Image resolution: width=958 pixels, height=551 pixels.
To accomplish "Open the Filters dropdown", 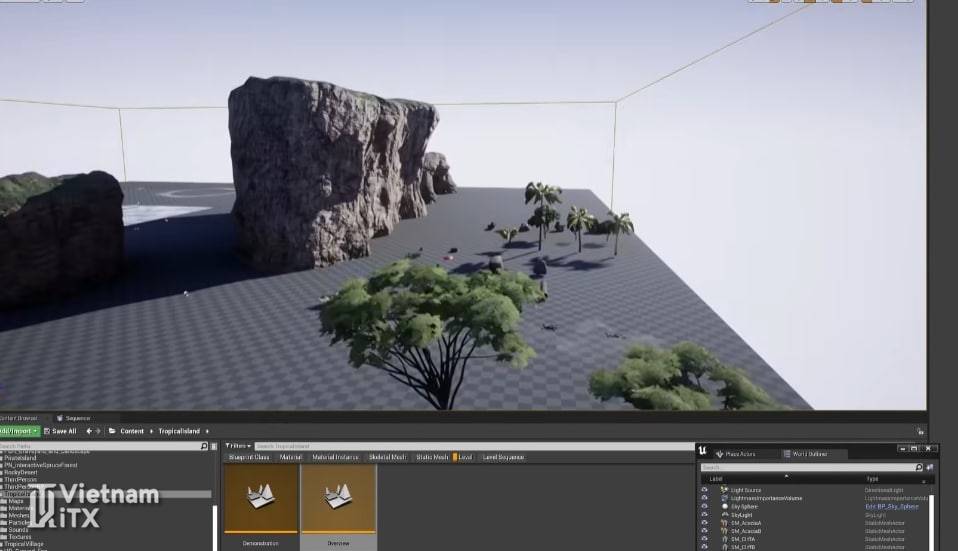I will coord(238,447).
